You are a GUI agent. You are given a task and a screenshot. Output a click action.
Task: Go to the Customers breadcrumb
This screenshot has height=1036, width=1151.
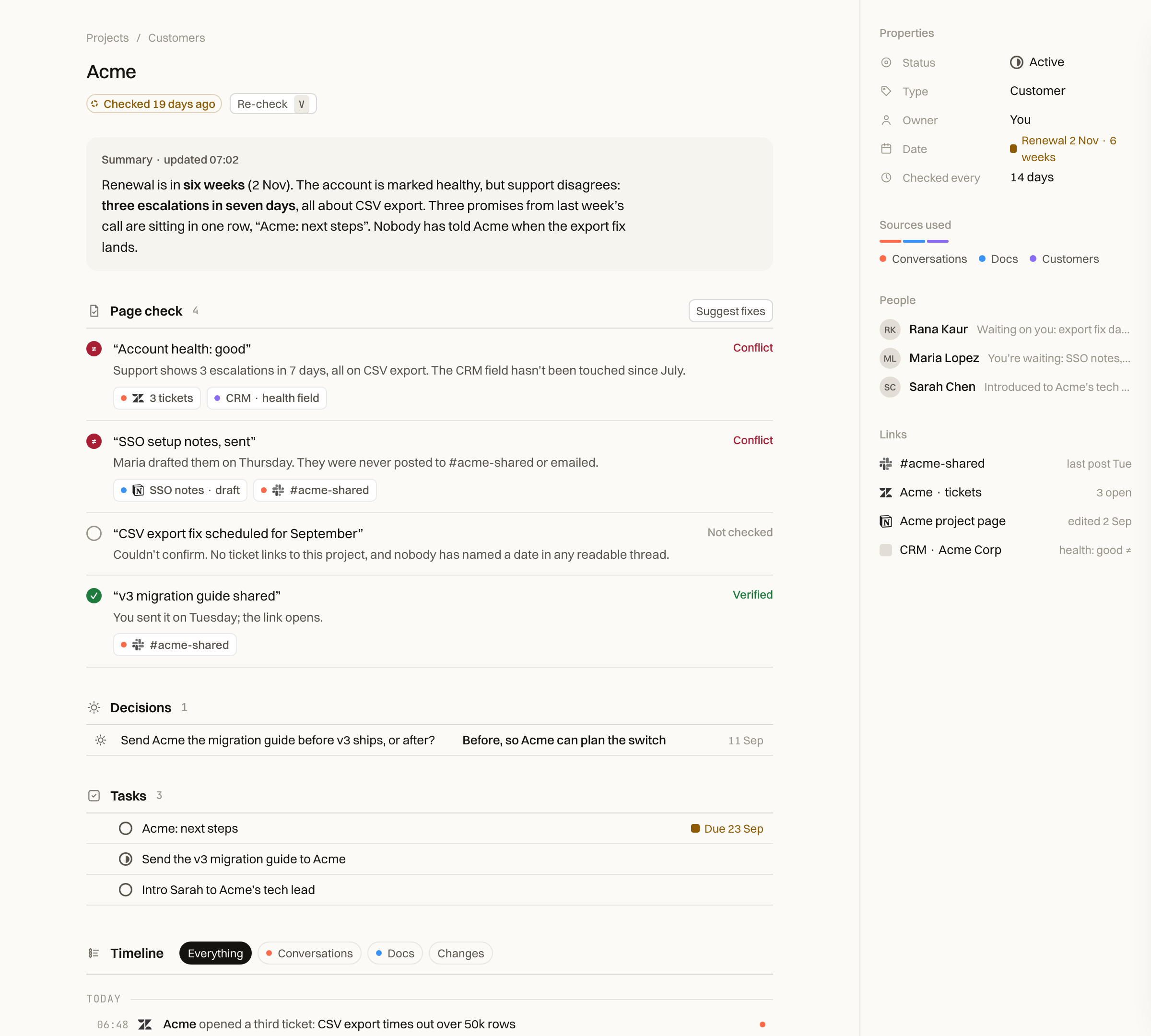point(176,37)
